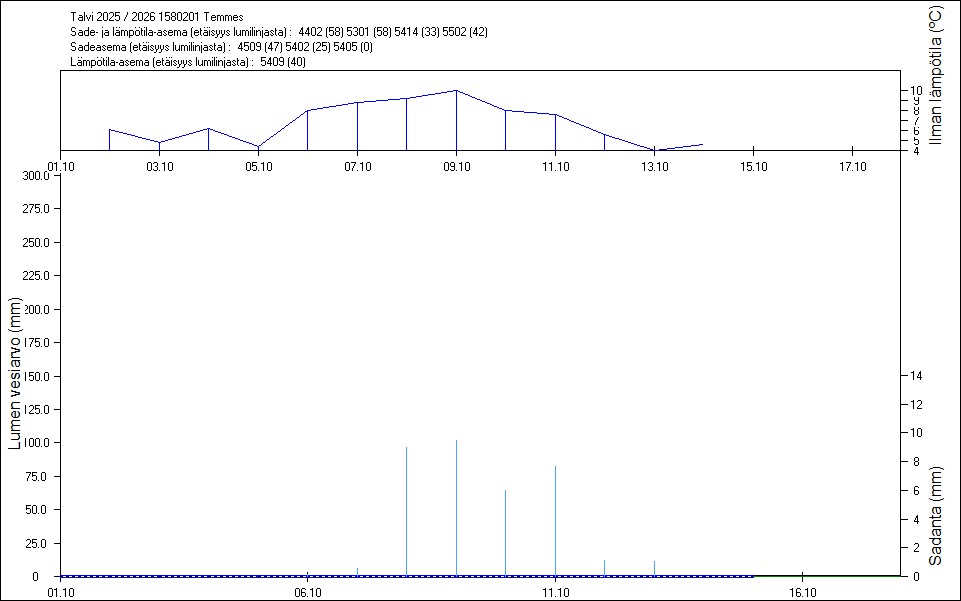Click the 17.10 date on the temperature axis

coord(851,166)
